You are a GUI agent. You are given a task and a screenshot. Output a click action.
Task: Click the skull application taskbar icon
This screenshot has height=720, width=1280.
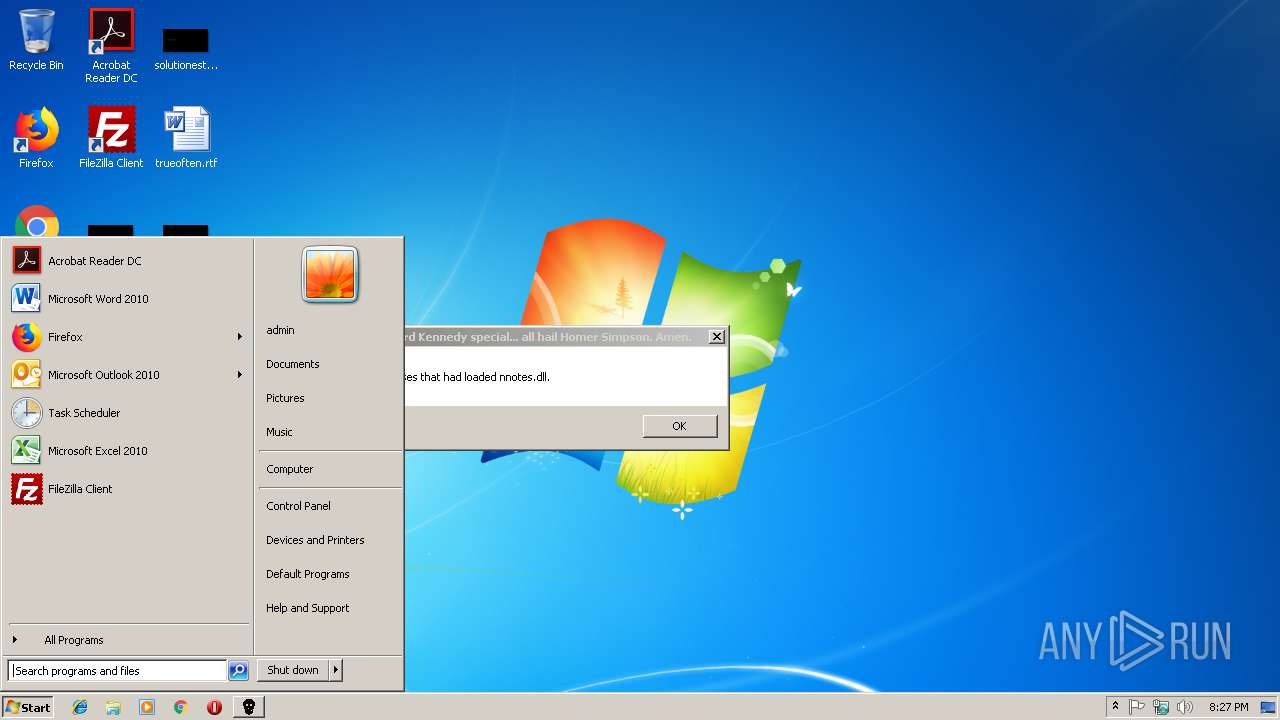[x=249, y=707]
